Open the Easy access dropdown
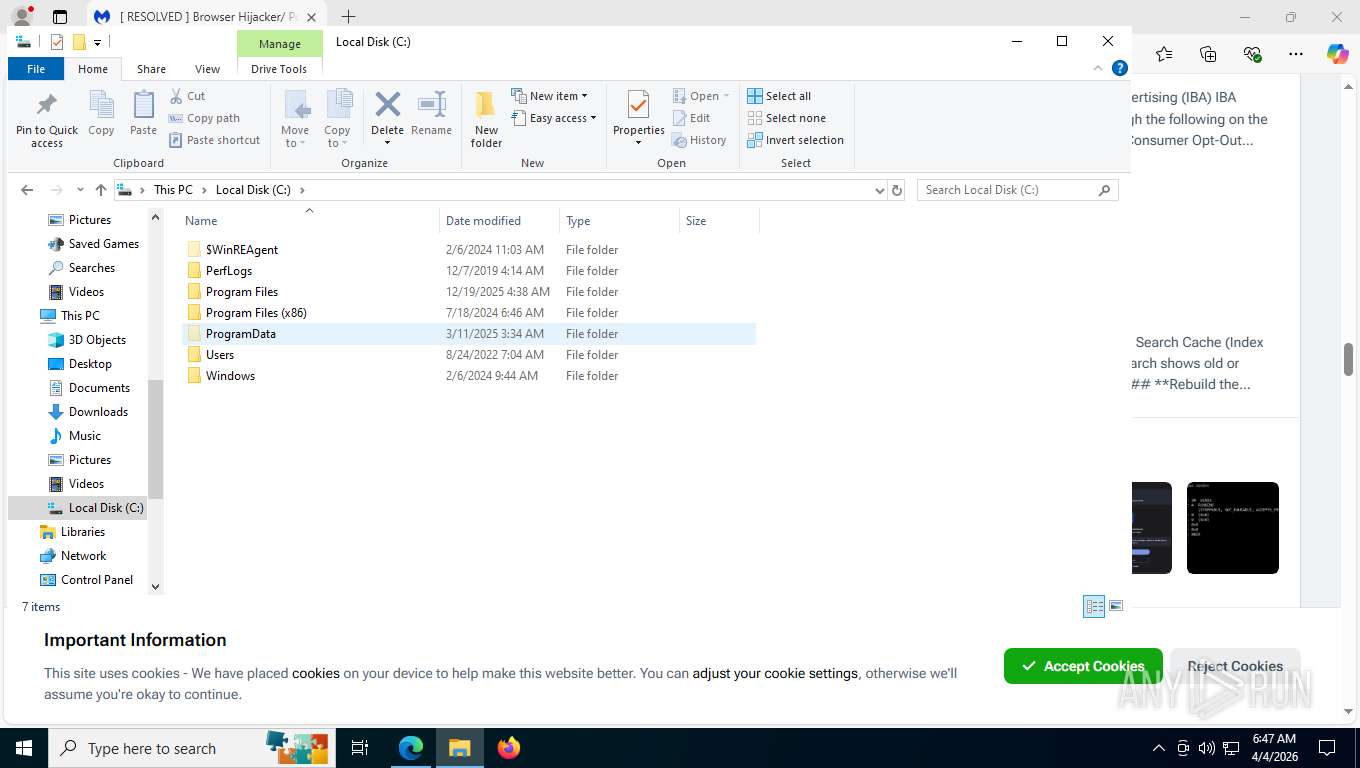The height and width of the screenshot is (768, 1360). pyautogui.click(x=553, y=118)
